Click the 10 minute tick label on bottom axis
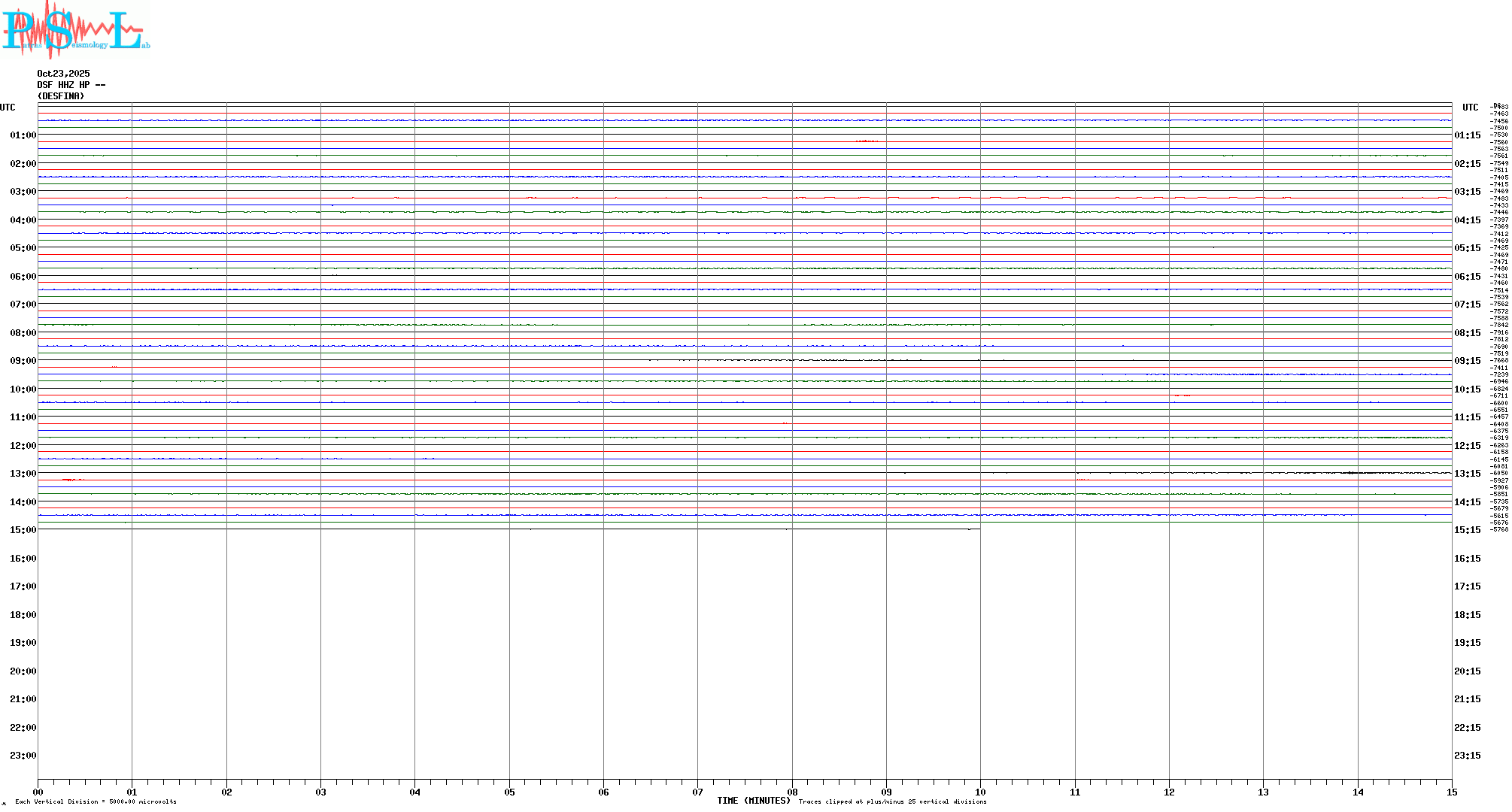 click(980, 792)
